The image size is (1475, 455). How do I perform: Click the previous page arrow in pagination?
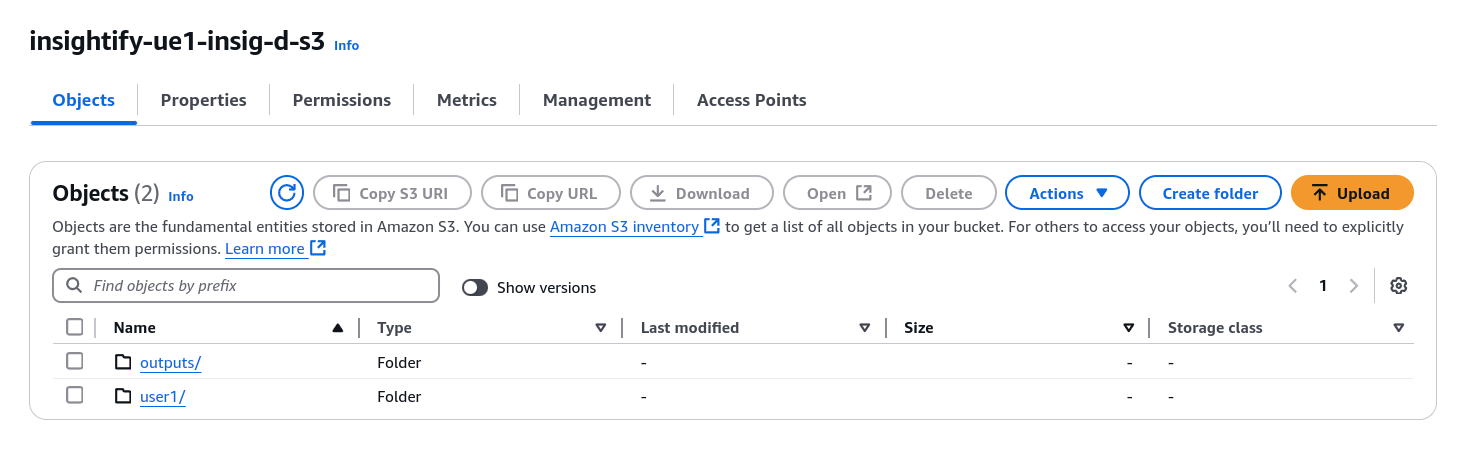(x=1292, y=286)
